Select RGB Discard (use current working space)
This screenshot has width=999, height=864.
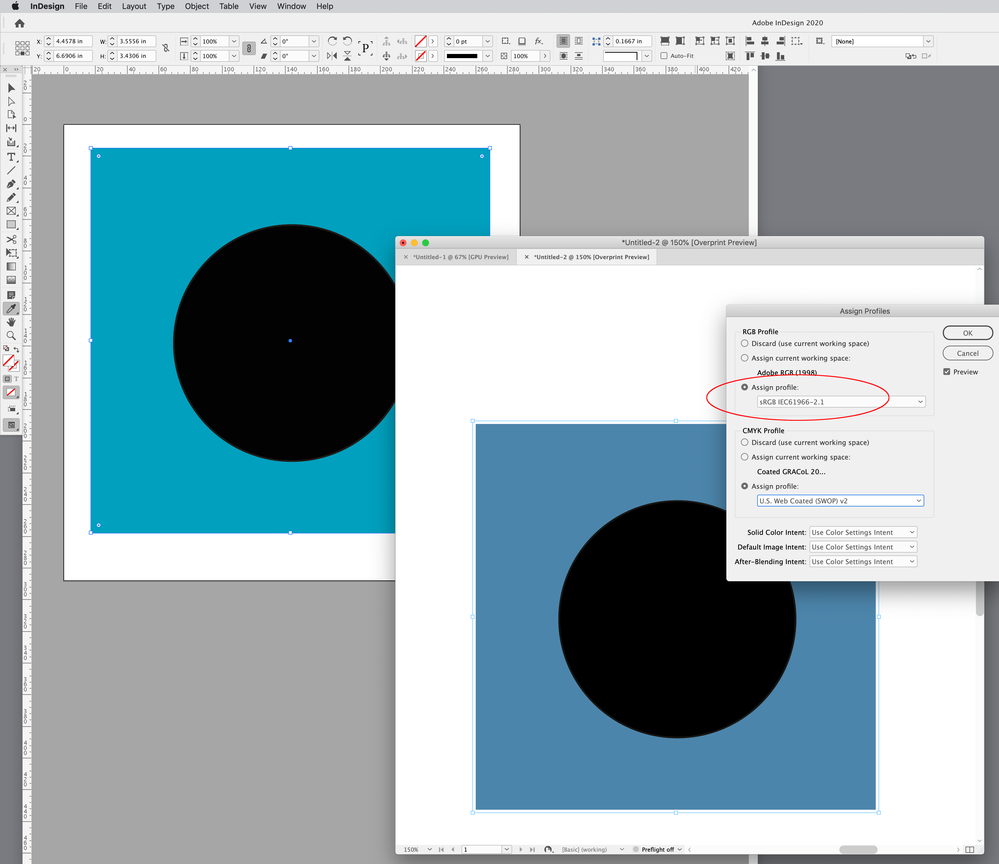[744, 343]
